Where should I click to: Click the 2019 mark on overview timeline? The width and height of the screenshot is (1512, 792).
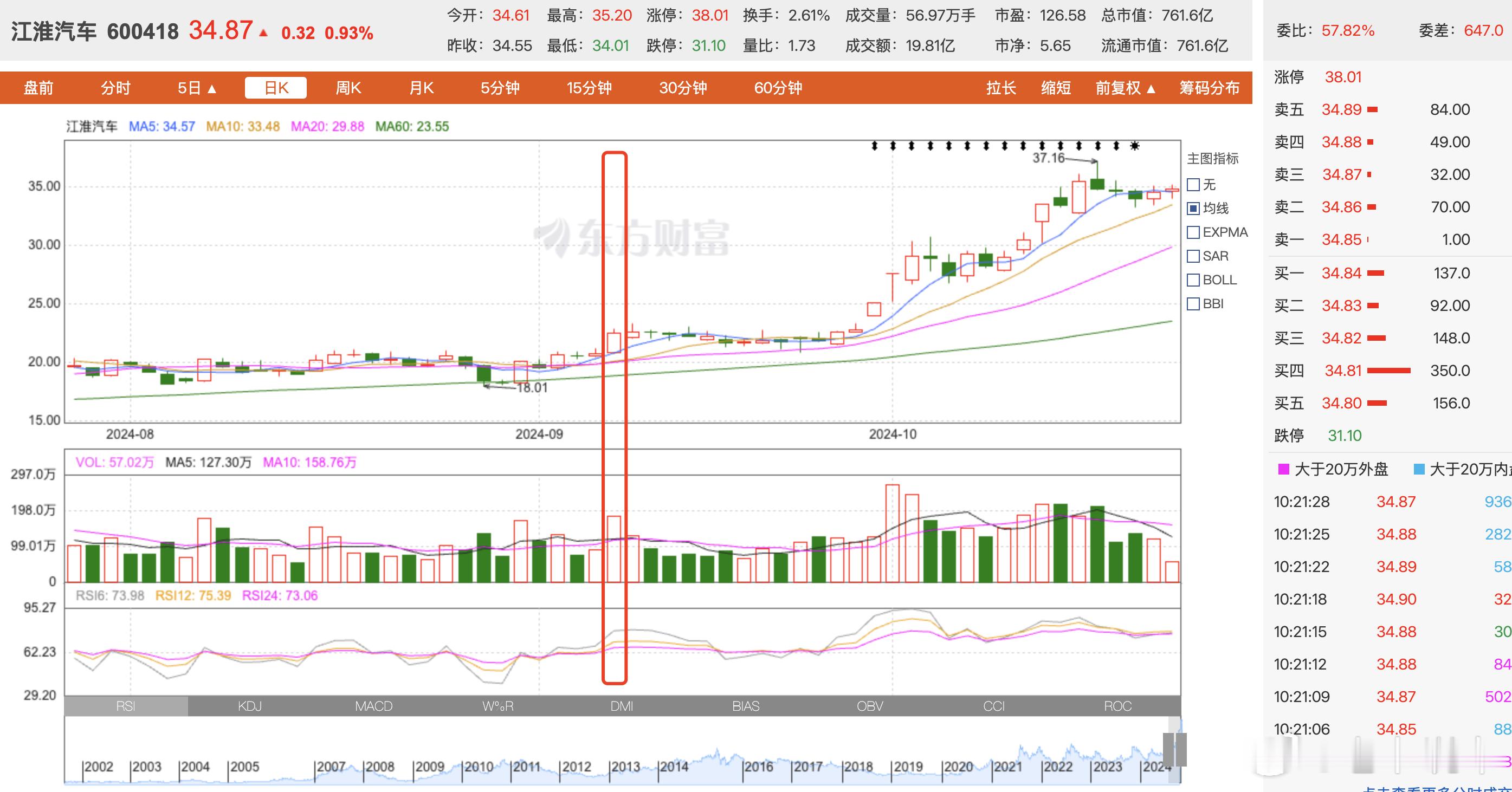908,767
